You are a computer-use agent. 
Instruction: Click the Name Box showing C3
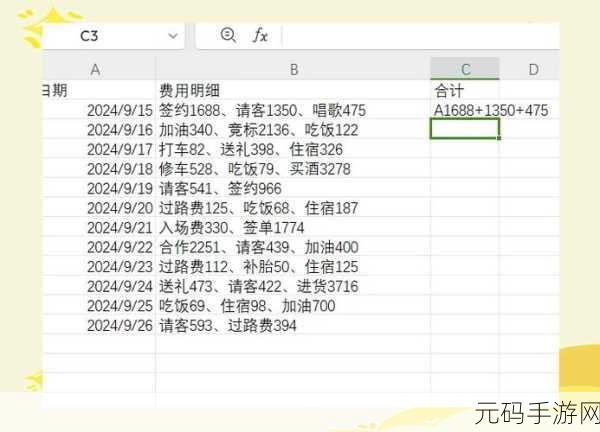tap(113, 36)
